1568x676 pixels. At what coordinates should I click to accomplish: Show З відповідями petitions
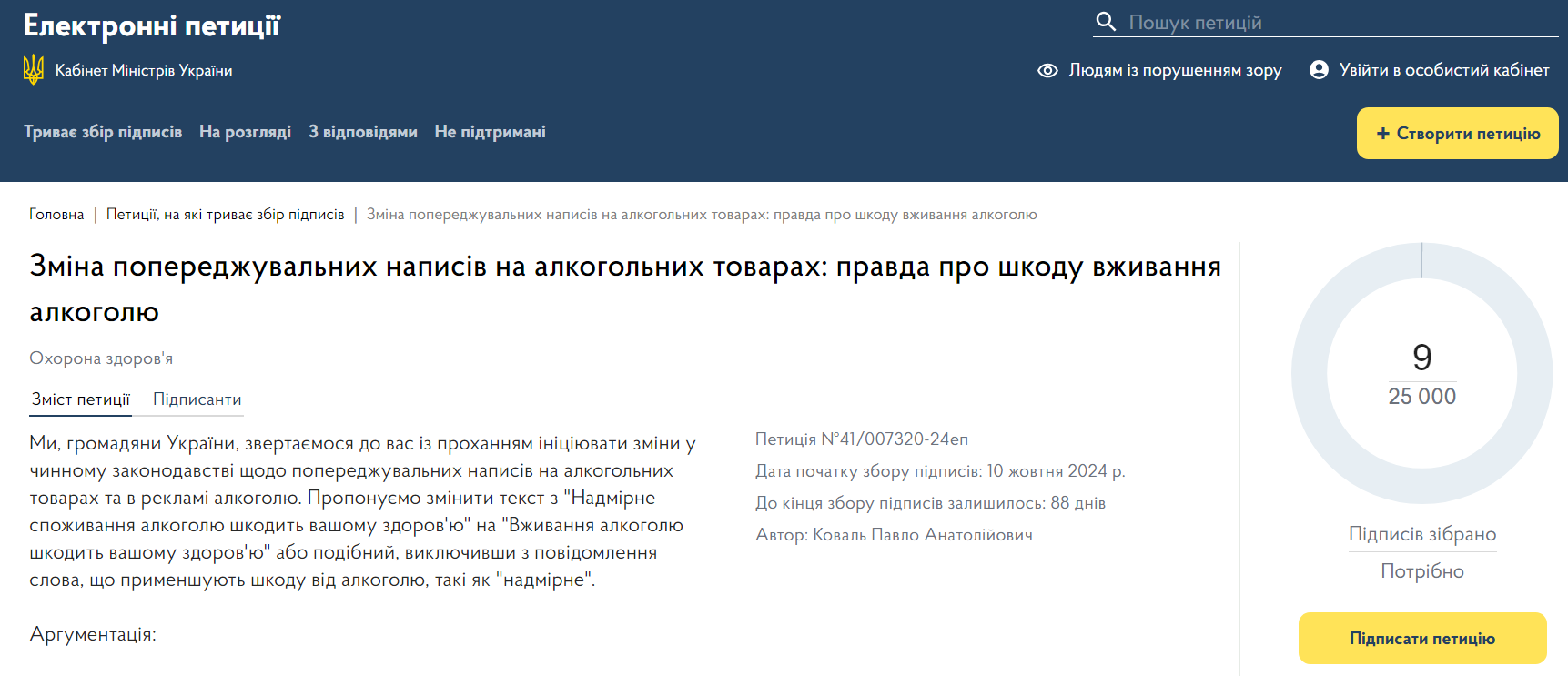pos(362,132)
